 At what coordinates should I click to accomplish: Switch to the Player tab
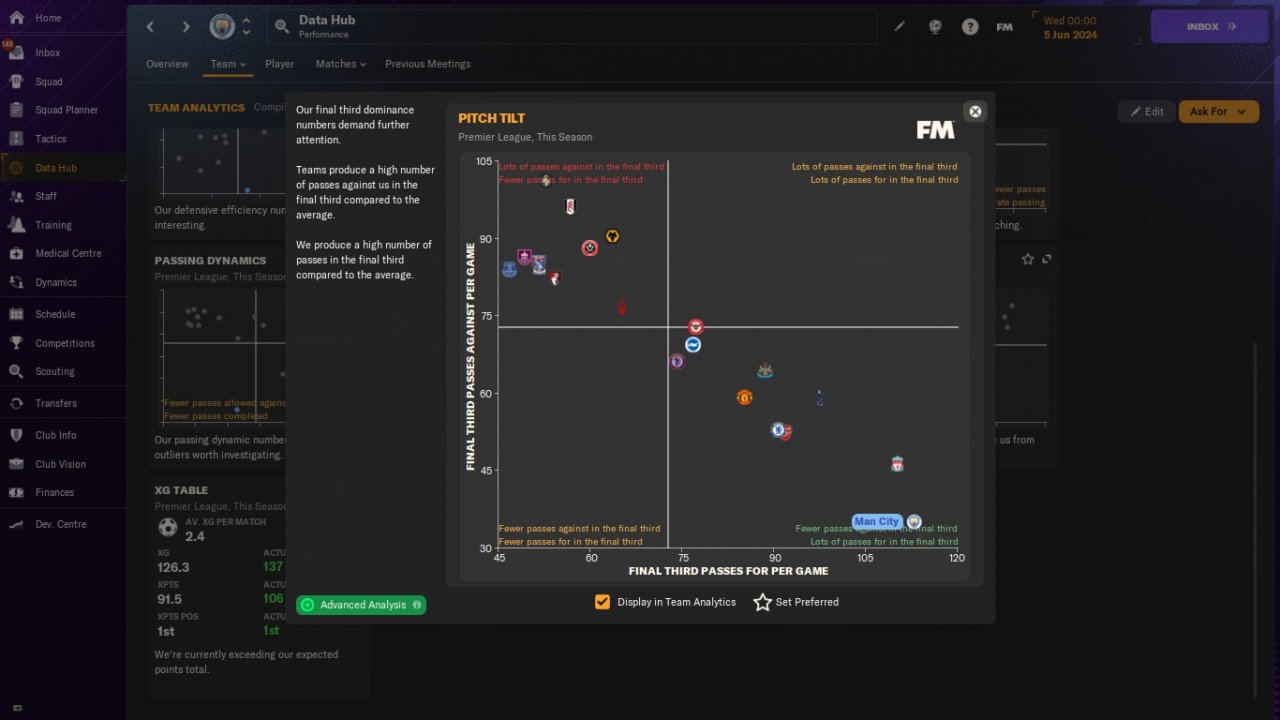click(x=280, y=64)
